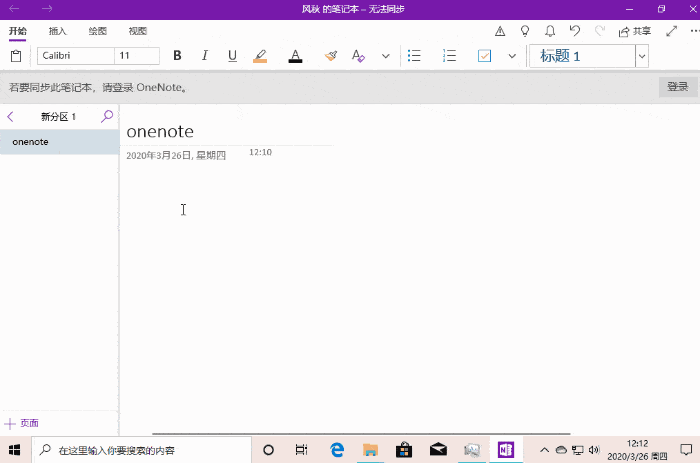Go forward with the title bar arrow
This screenshot has height=463, width=700.
tap(47, 8)
